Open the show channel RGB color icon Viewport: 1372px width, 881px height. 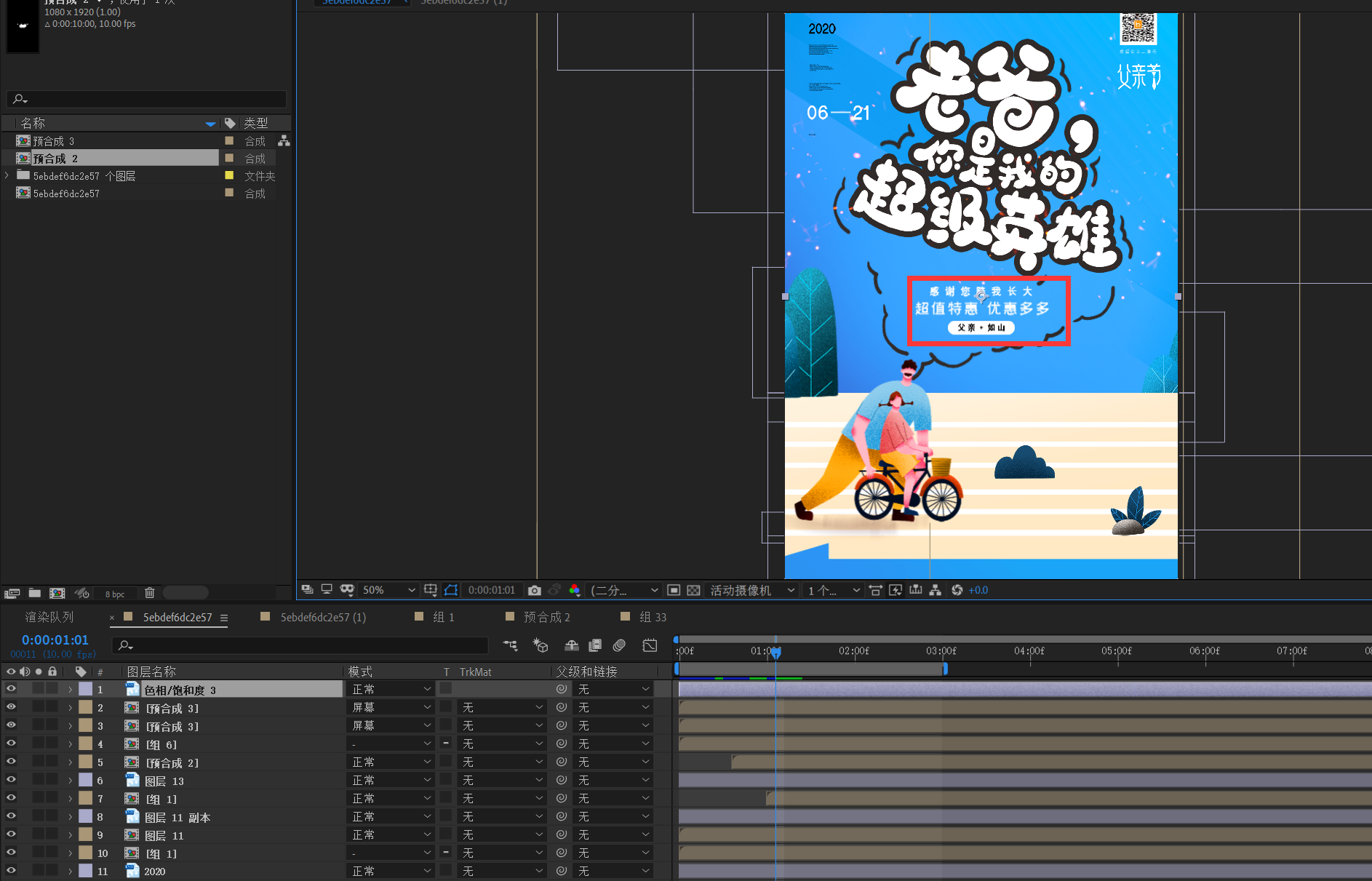click(575, 590)
